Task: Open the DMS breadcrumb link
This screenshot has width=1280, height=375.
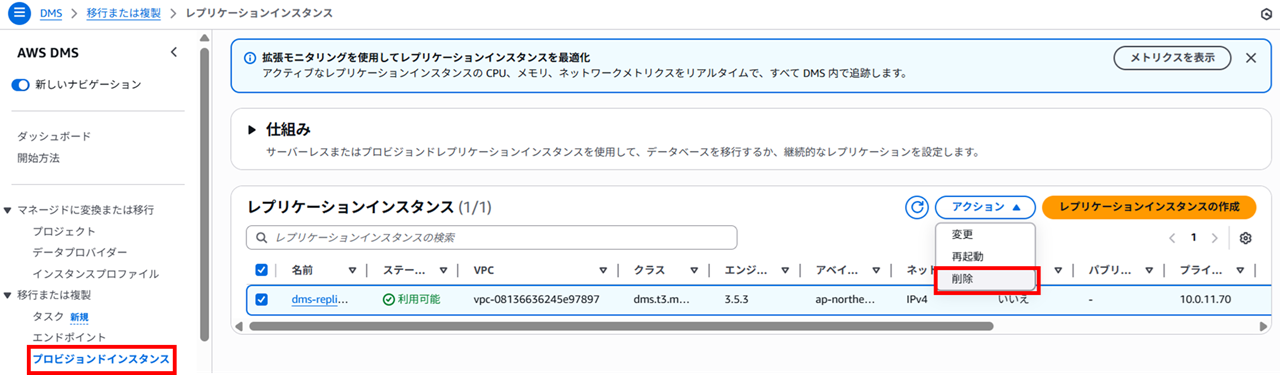Action: (51, 13)
